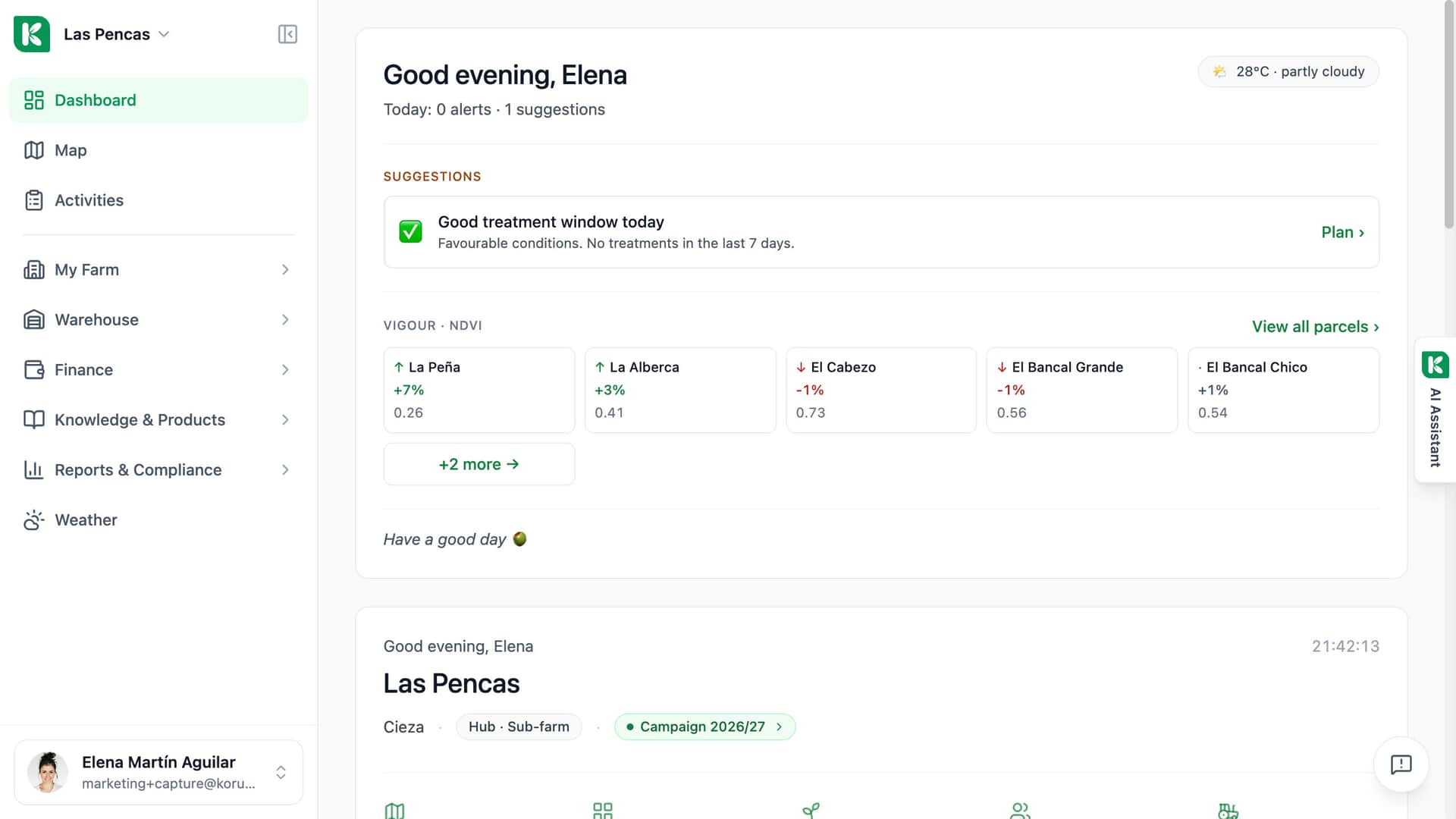
Task: Click the Knowledge & Products book icon
Action: pyautogui.click(x=34, y=420)
